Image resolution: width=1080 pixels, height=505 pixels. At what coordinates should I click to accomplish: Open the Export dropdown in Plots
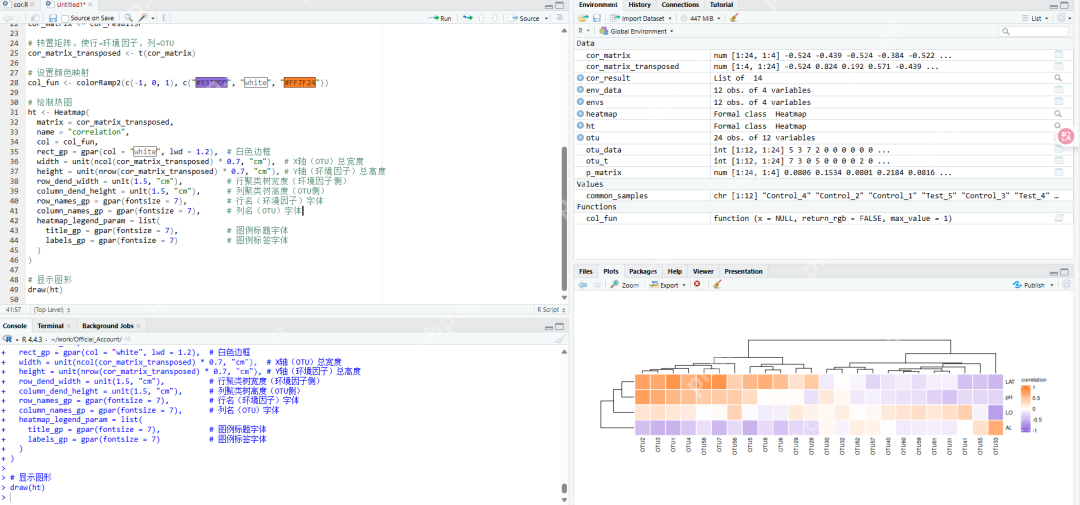click(x=668, y=285)
